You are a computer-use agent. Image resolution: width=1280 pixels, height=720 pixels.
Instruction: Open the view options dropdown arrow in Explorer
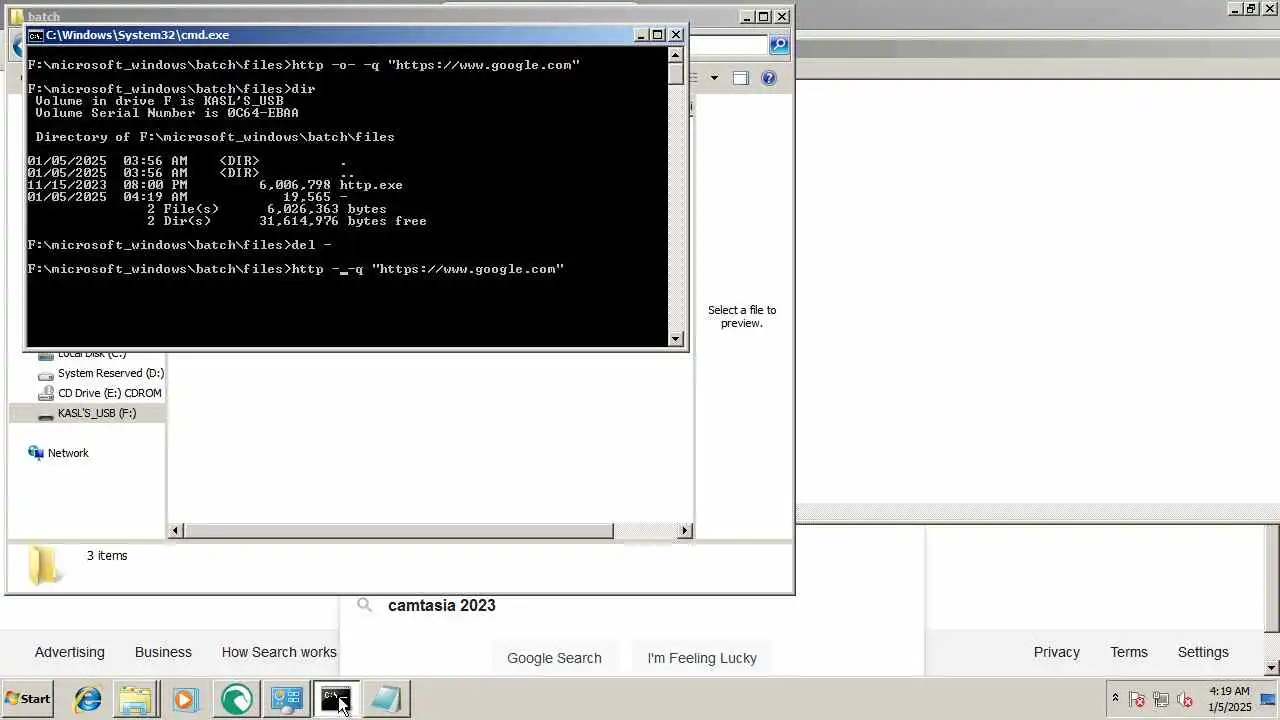[x=714, y=78]
